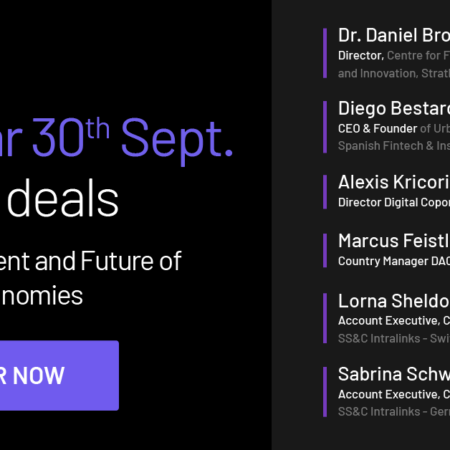The width and height of the screenshot is (450, 450).
Task: Select Sabrina Schw... speaker name
Action: click(x=394, y=374)
